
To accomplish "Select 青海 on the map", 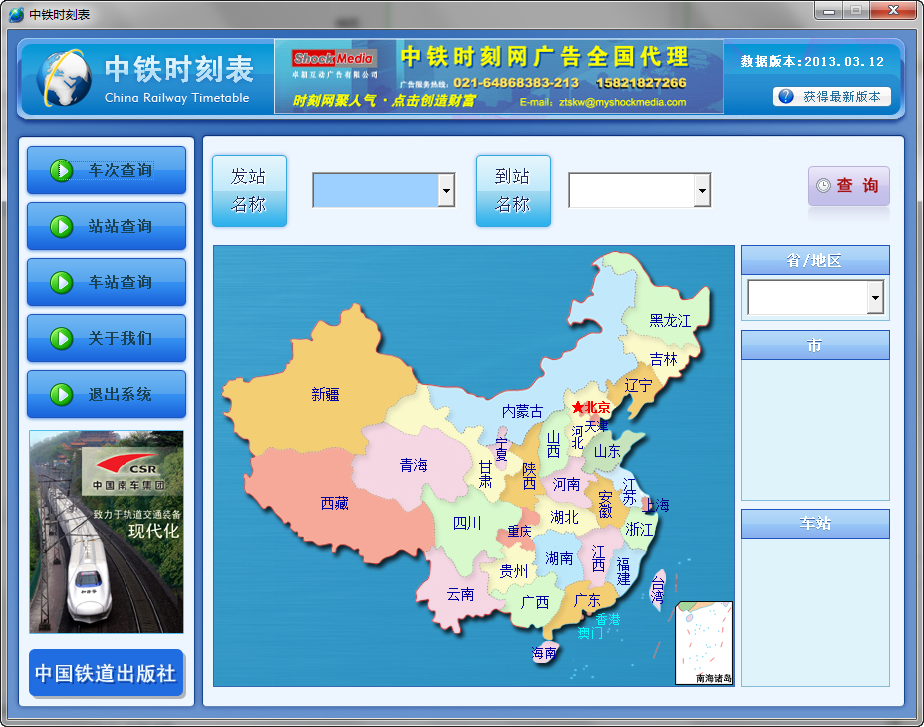I will [x=414, y=465].
